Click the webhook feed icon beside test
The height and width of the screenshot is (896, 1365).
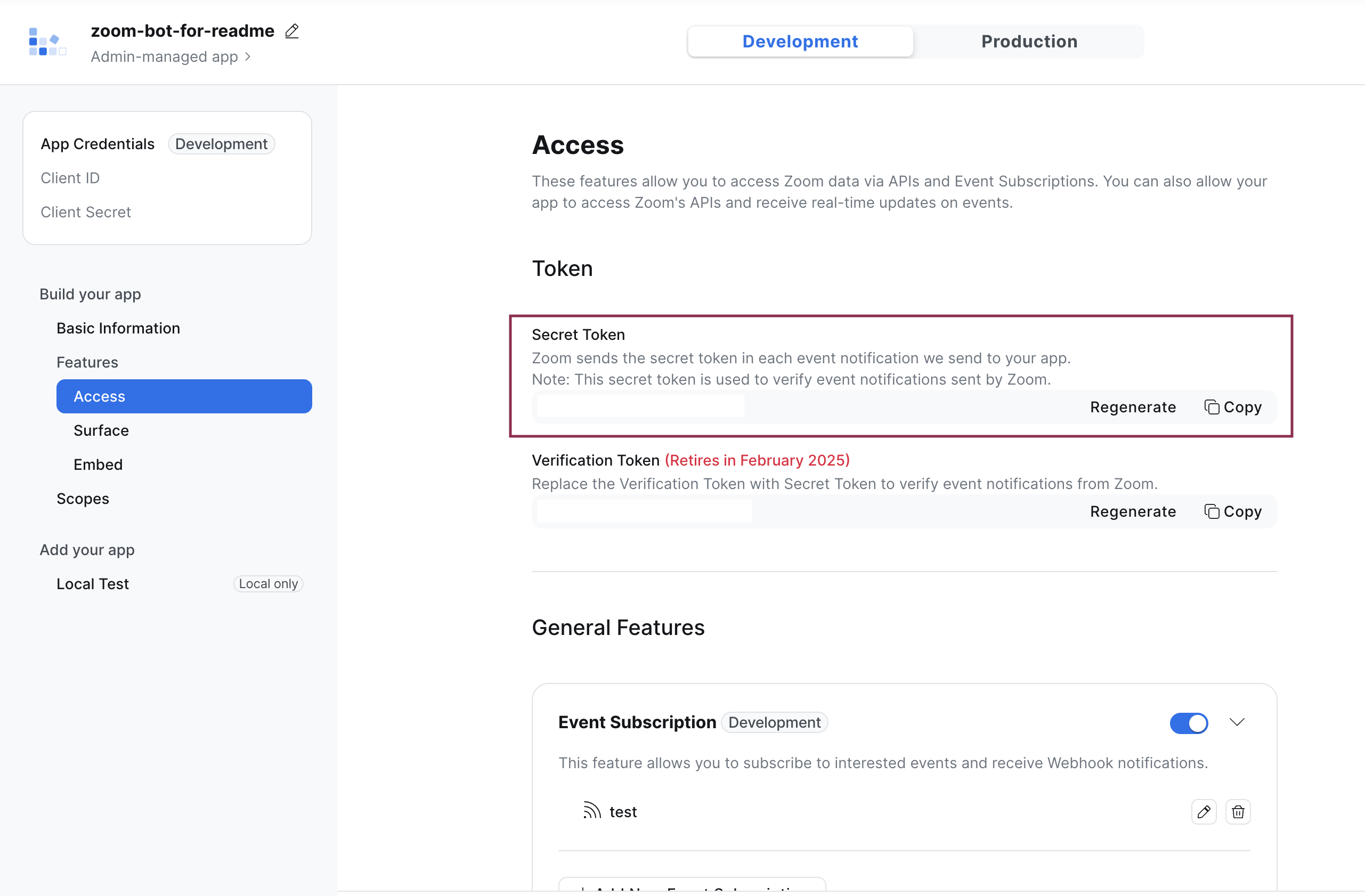coord(592,811)
